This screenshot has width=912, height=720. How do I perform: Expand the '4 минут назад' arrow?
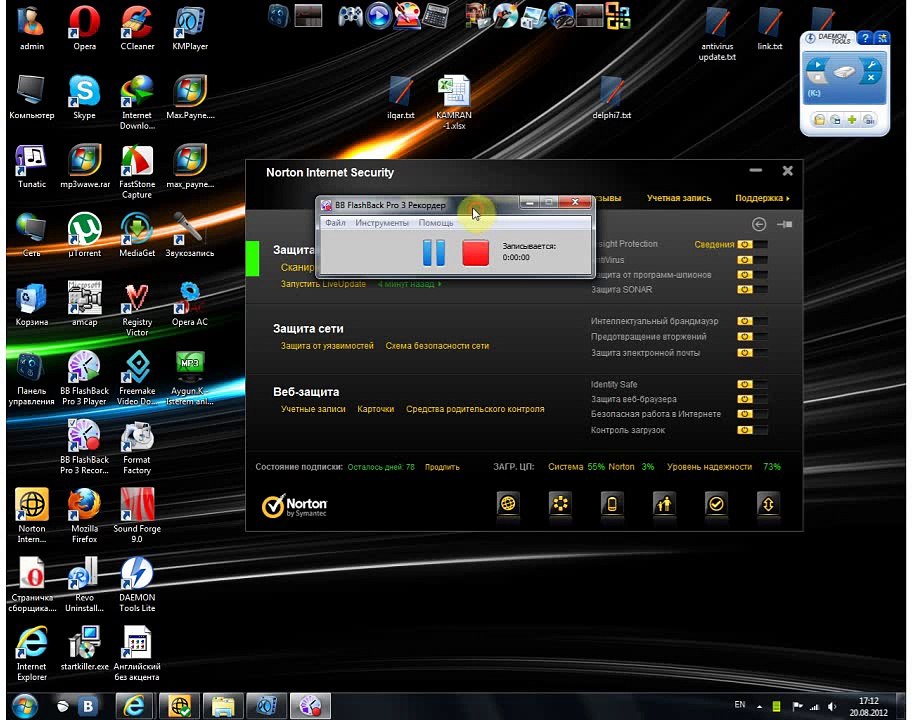[x=440, y=284]
